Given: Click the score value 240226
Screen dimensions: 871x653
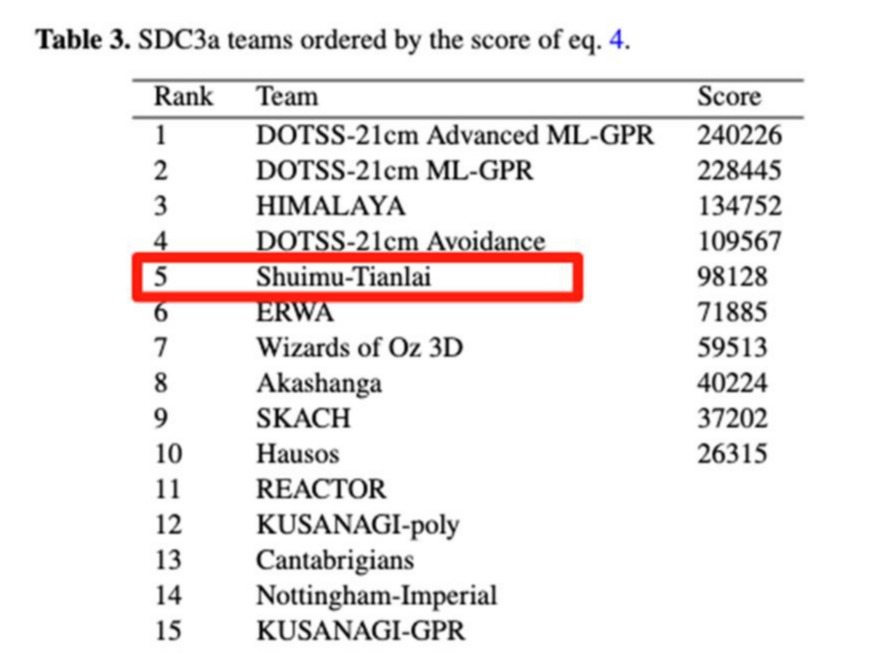Looking at the screenshot, I should (x=739, y=135).
